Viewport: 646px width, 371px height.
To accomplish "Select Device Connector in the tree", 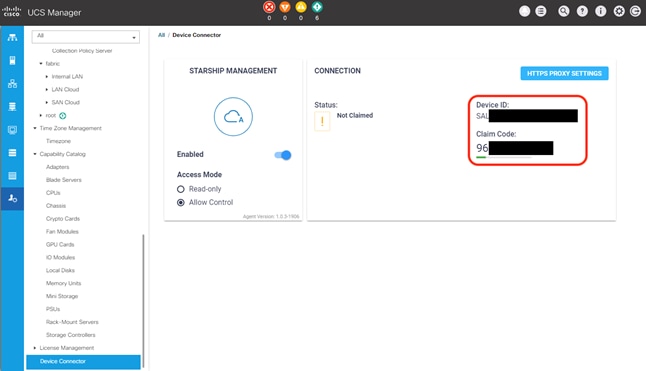I will (84, 362).
